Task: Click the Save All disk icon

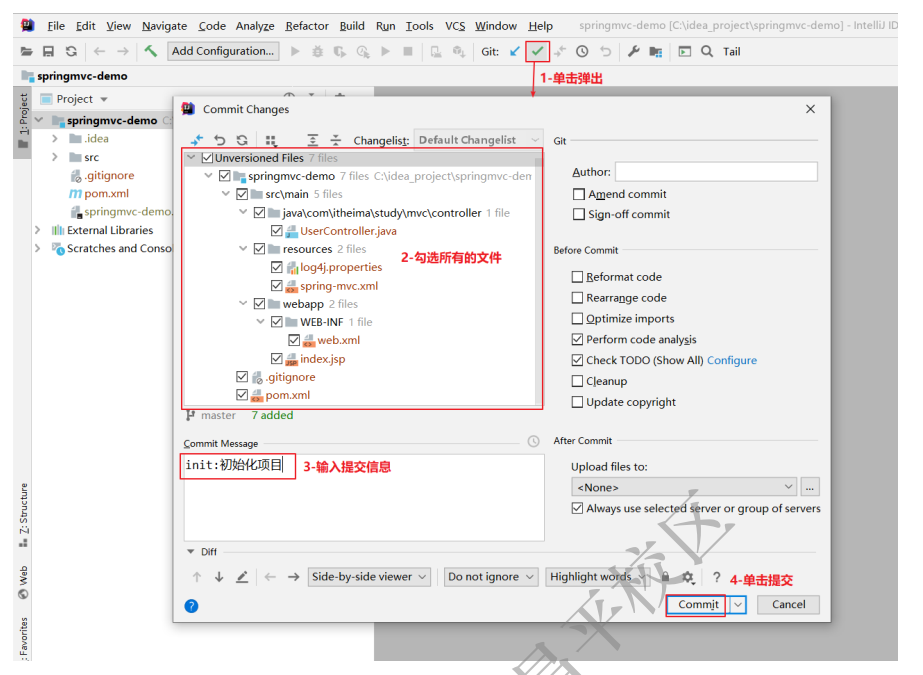Action: tap(48, 52)
